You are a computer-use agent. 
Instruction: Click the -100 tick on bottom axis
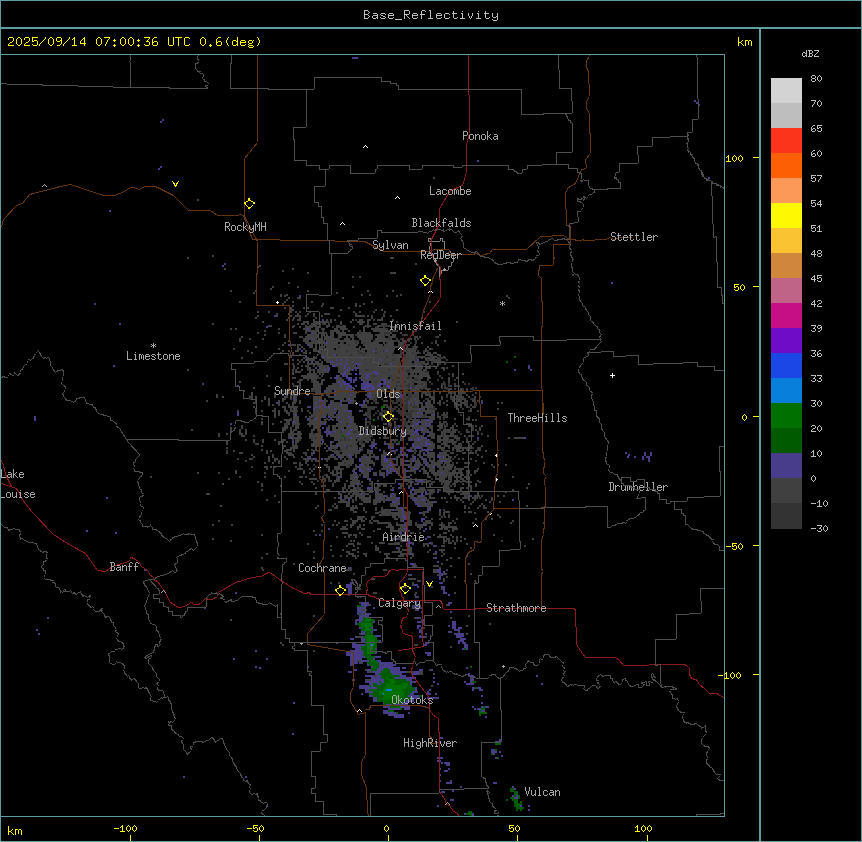[125, 828]
